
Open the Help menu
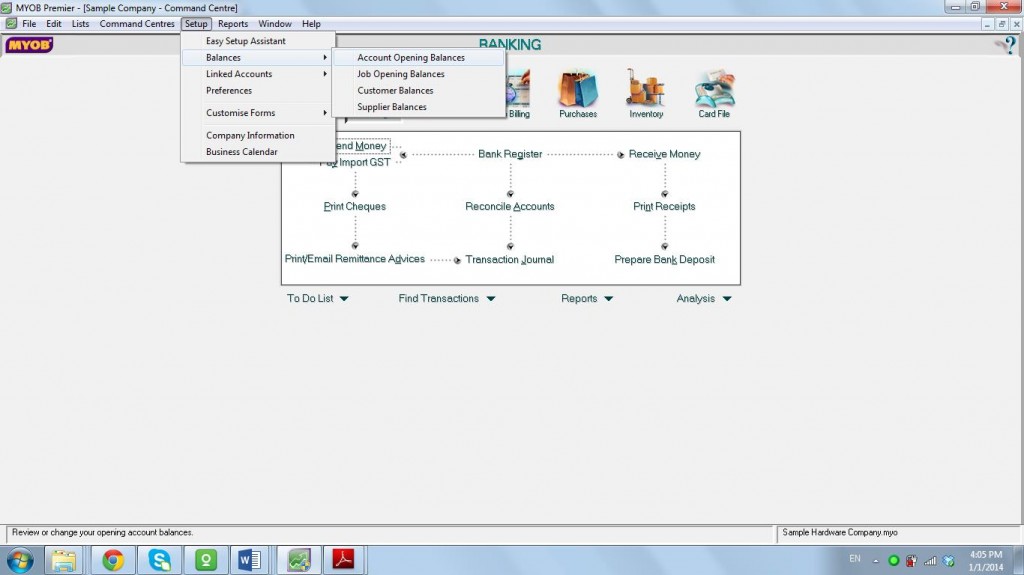(x=311, y=24)
